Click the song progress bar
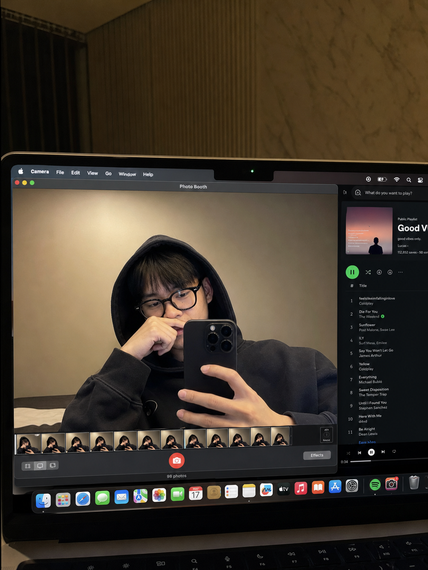This screenshot has height=570, width=428. 389,462
